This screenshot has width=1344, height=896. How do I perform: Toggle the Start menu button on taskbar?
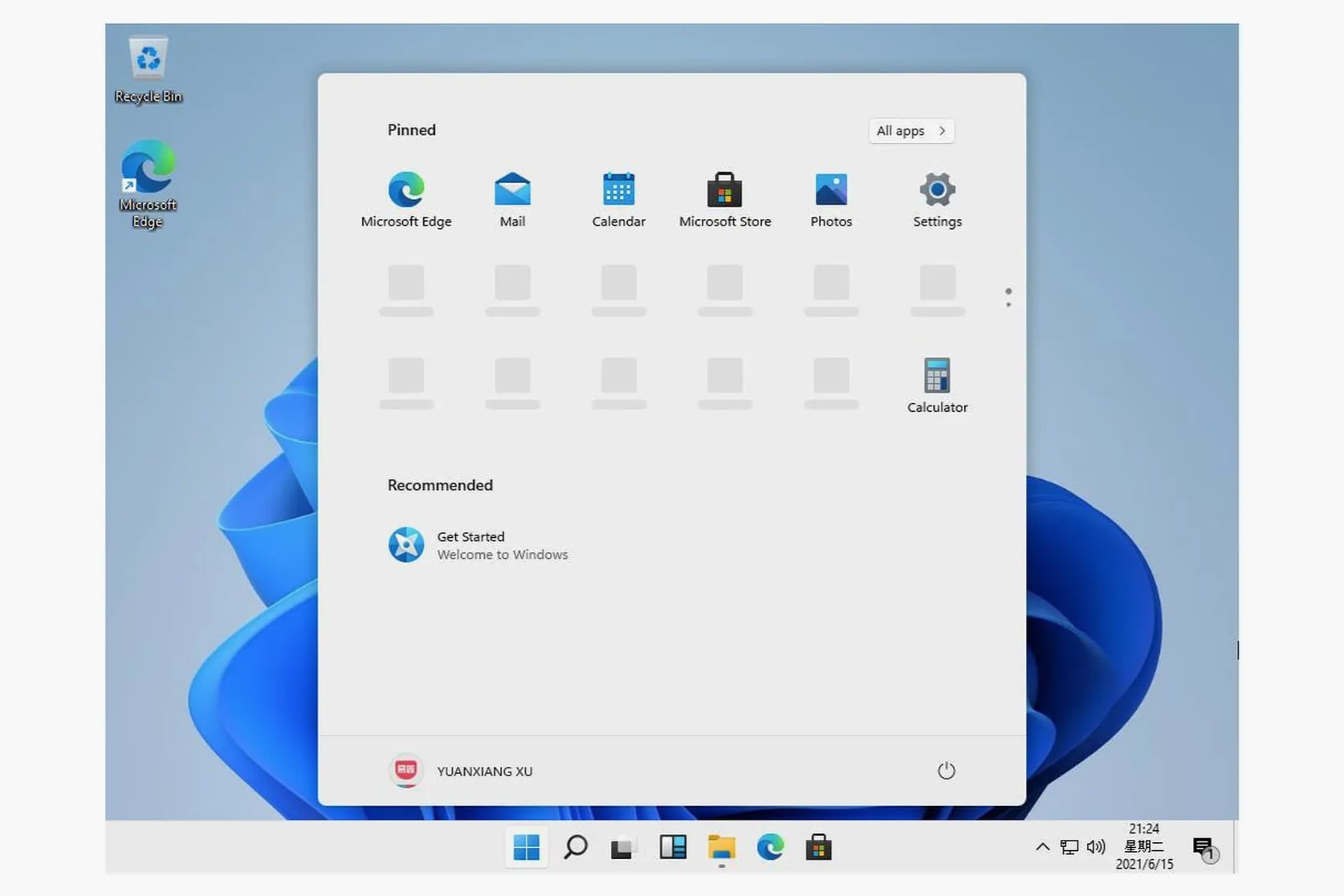pyautogui.click(x=527, y=847)
